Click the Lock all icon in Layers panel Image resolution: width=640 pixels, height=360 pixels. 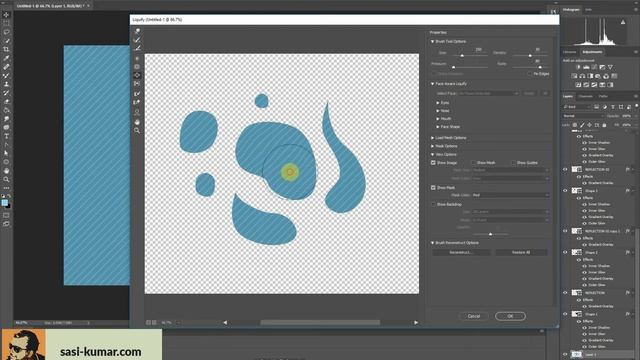[x=604, y=125]
